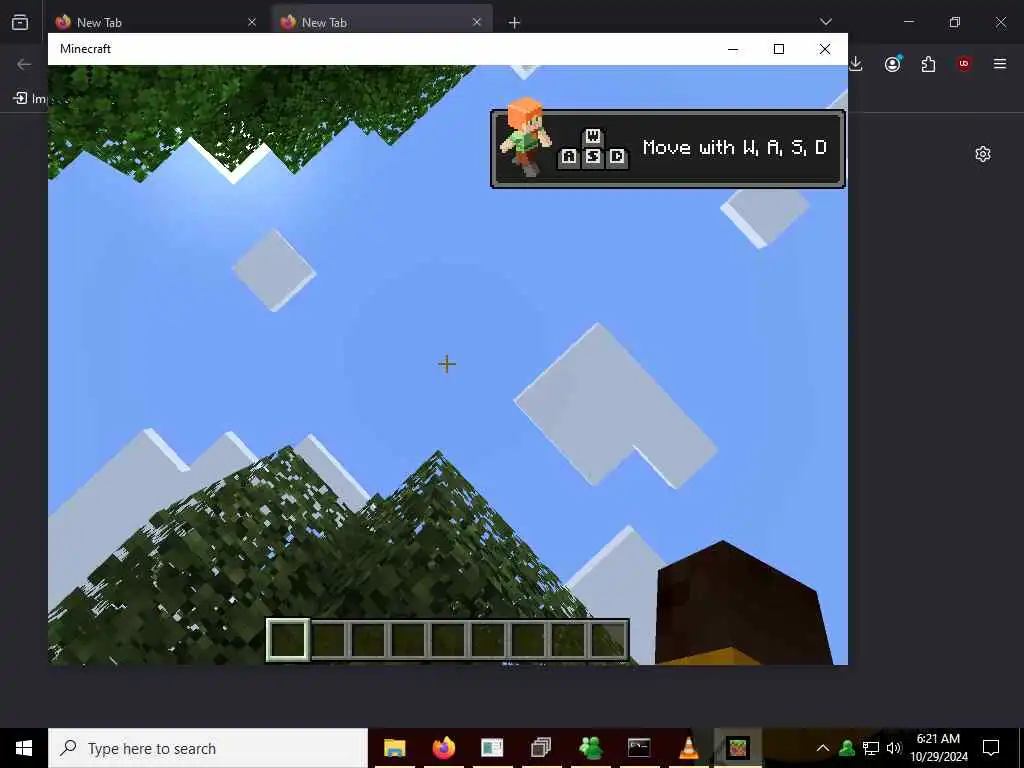Click the Type here to search box
Image resolution: width=1024 pixels, height=768 pixels.
point(208,748)
